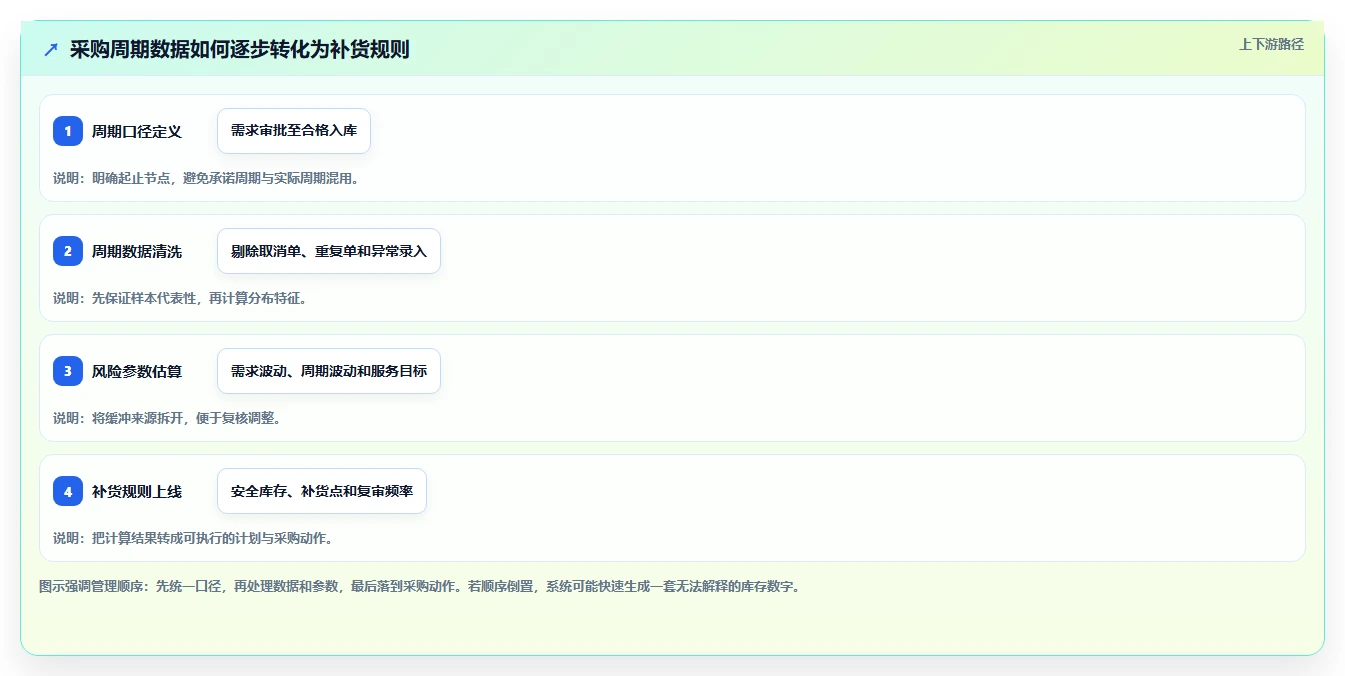Click the step 1 number badge
Image resolution: width=1345 pixels, height=676 pixels.
(x=68, y=131)
